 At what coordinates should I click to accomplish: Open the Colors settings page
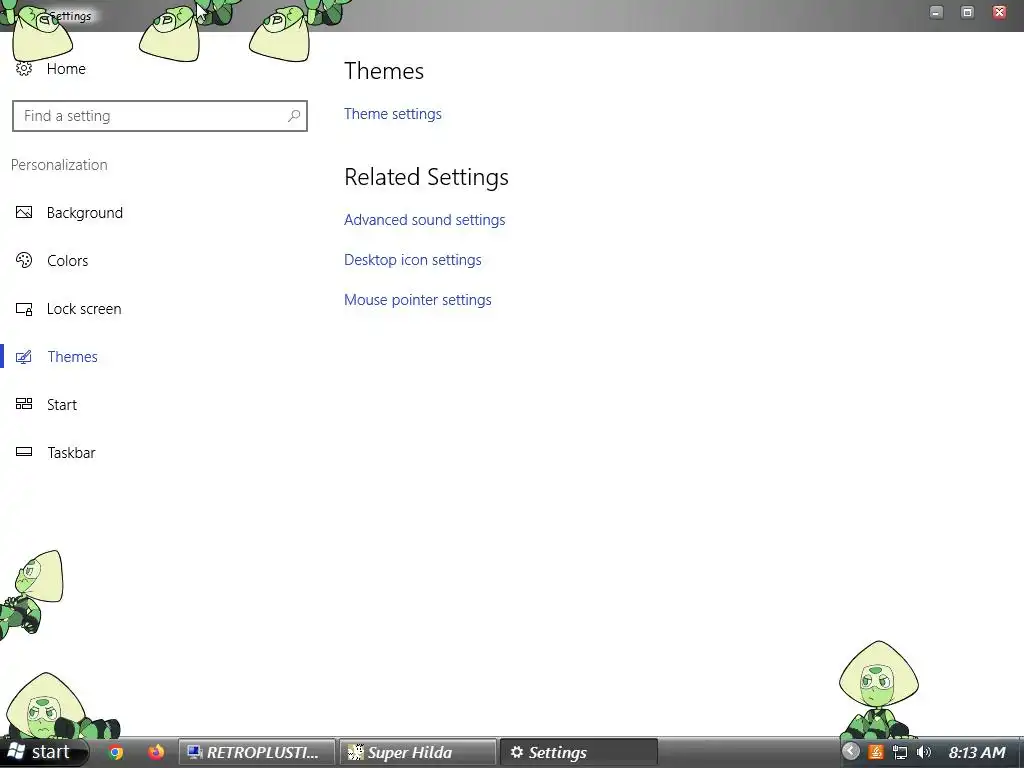tap(67, 261)
